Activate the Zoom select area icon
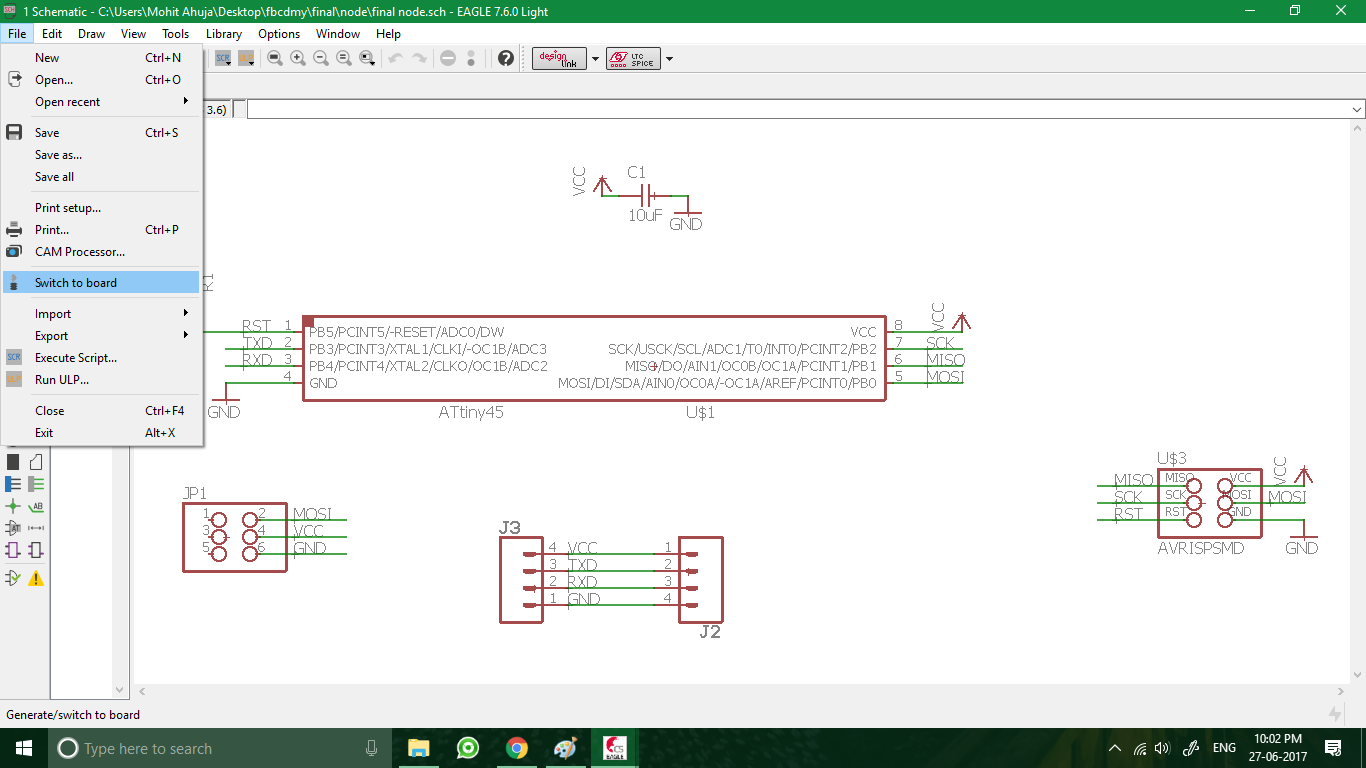The image size is (1366, 768). pyautogui.click(x=367, y=58)
